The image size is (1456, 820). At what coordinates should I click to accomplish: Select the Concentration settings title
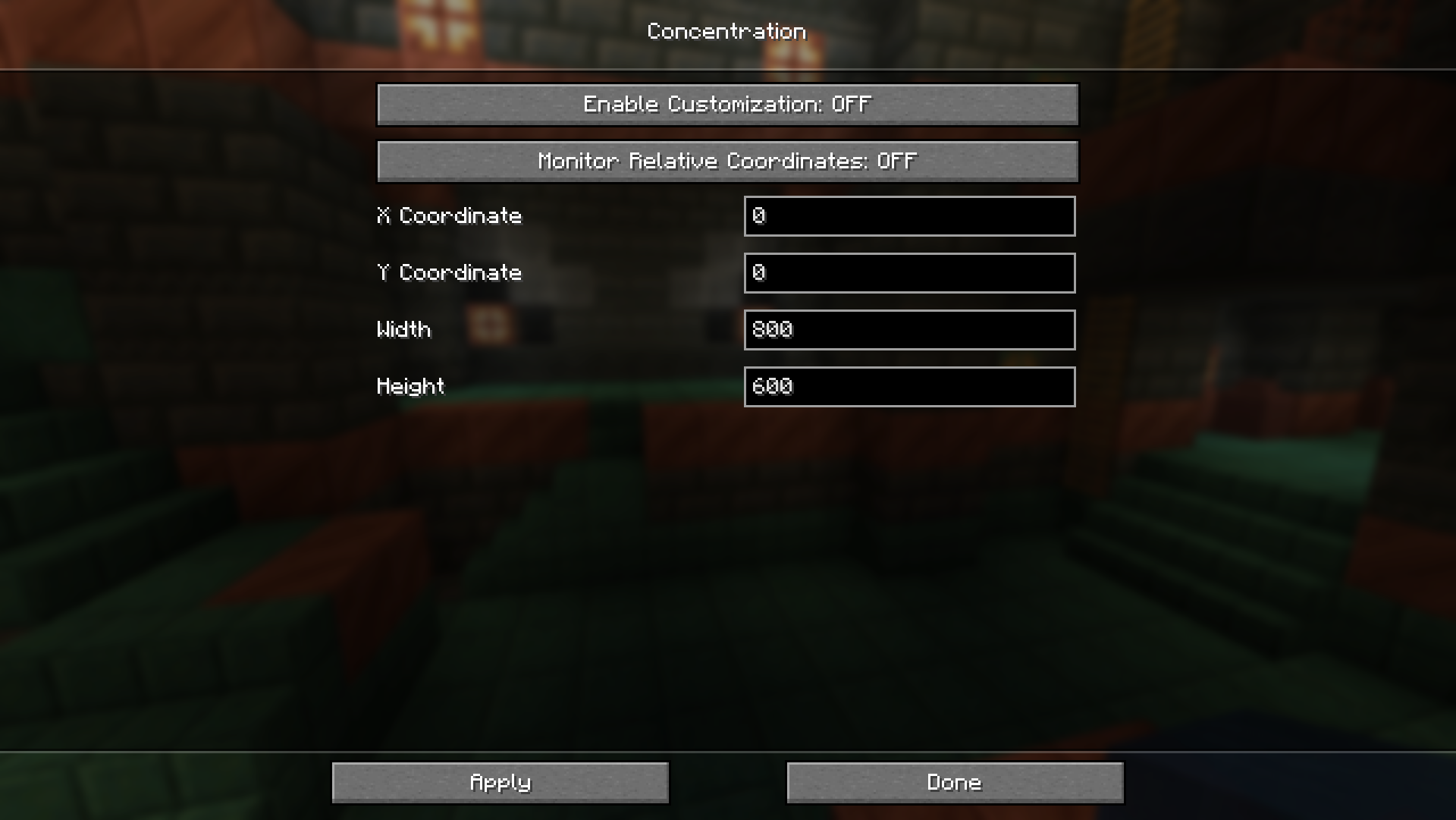point(727,32)
